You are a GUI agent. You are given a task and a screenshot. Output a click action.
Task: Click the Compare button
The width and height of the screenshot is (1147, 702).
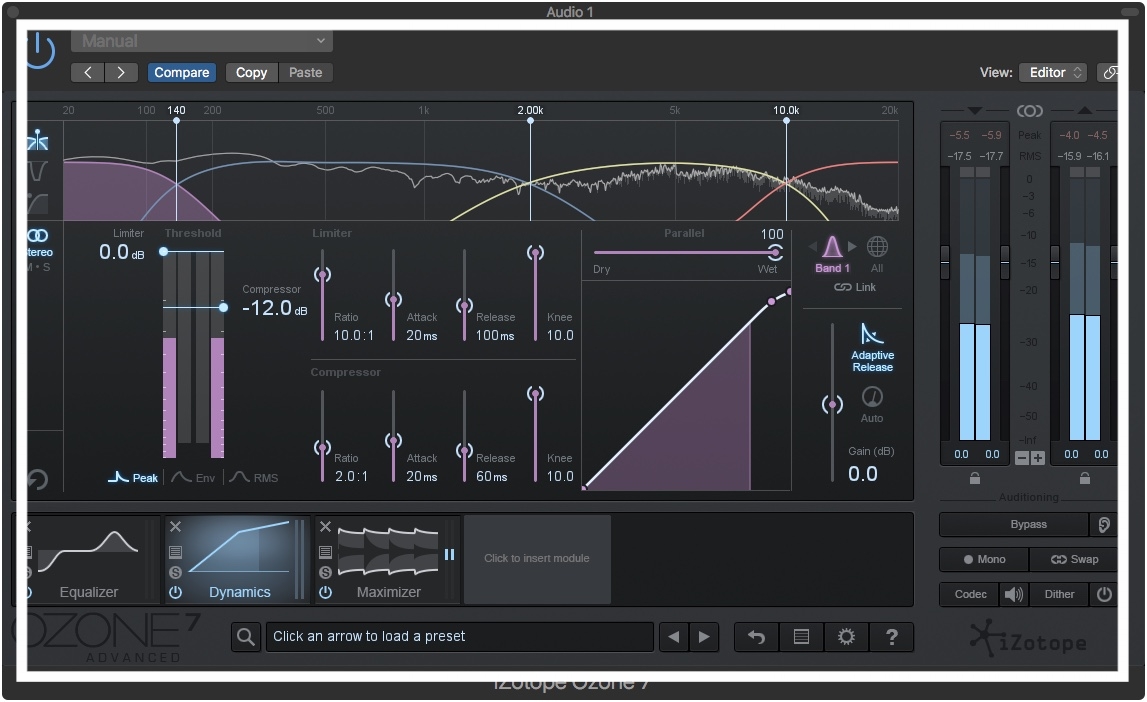pos(181,72)
